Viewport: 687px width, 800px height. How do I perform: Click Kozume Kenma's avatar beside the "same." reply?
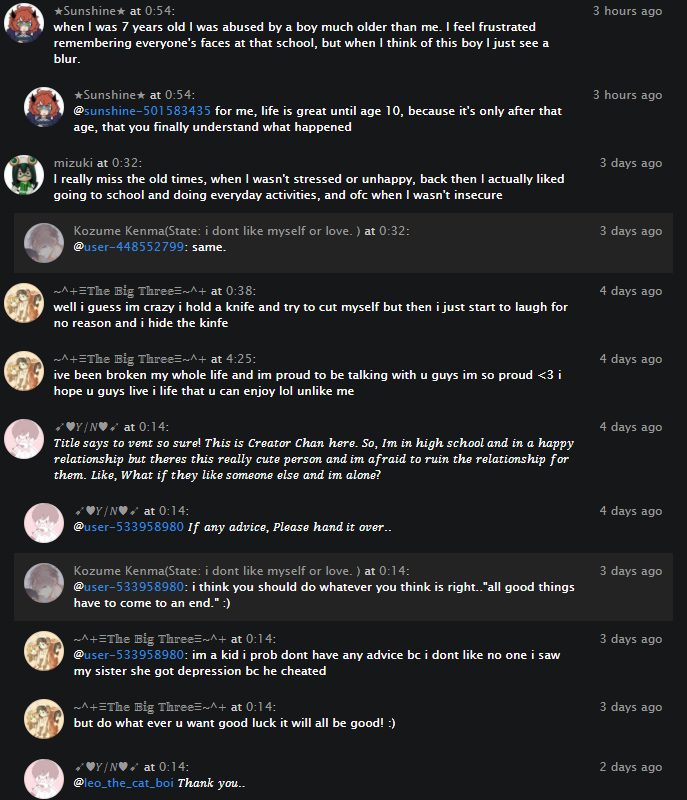click(44, 242)
